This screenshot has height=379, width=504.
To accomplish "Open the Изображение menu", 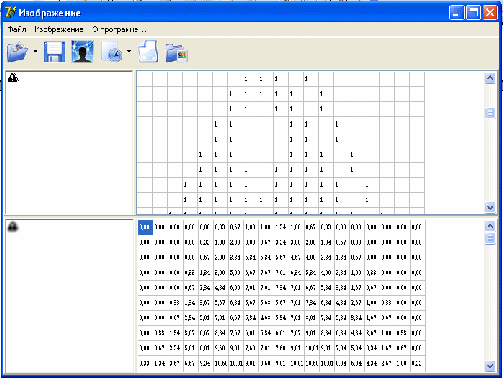I will [x=59, y=30].
